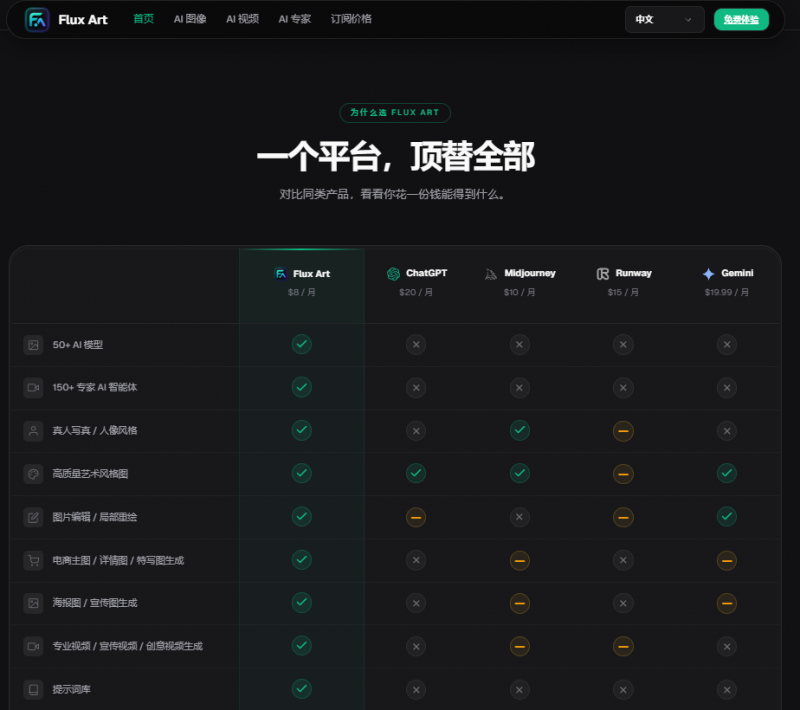Go to the AI 图像 nav item
Screen dimensions: 800x710
[x=190, y=19]
